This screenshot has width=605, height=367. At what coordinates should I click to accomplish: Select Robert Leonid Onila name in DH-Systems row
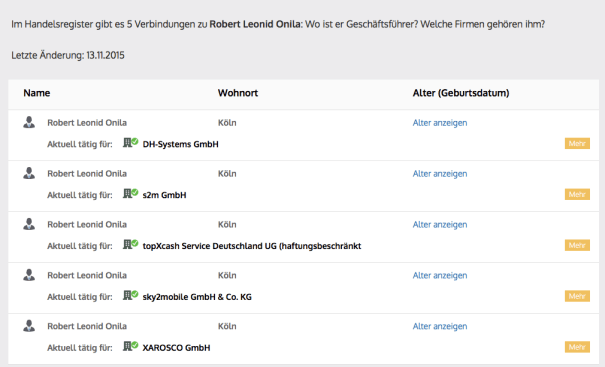(x=87, y=123)
